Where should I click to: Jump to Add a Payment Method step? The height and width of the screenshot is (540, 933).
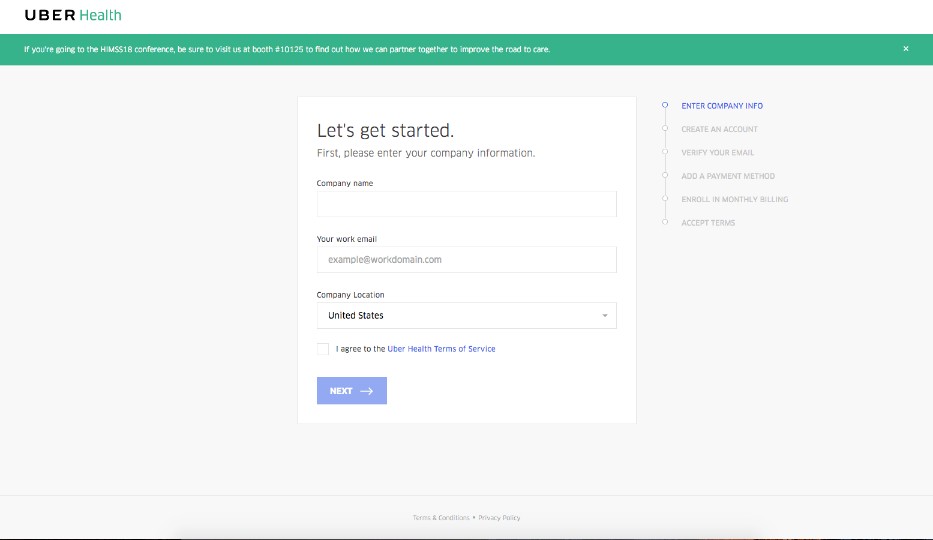727,176
